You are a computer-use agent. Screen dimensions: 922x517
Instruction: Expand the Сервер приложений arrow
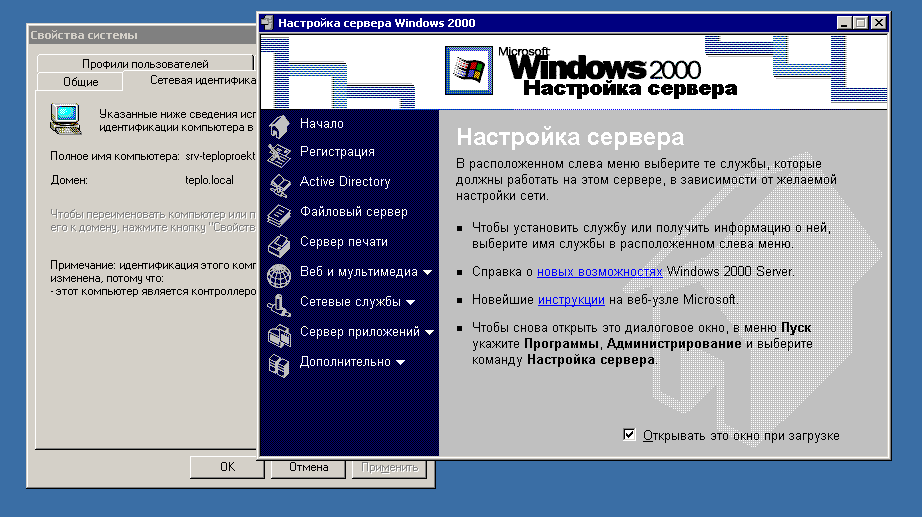click(429, 332)
